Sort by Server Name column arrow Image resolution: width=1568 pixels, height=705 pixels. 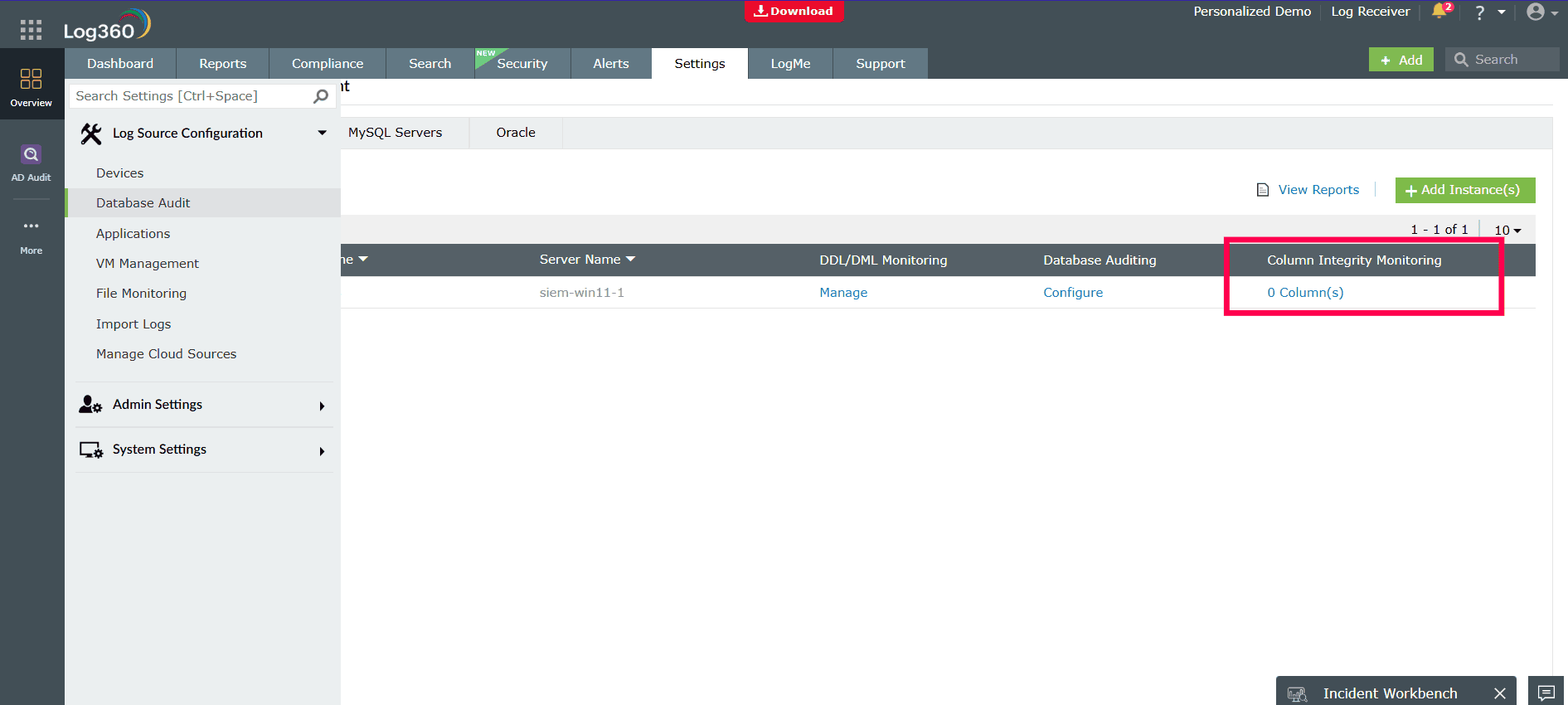630,259
